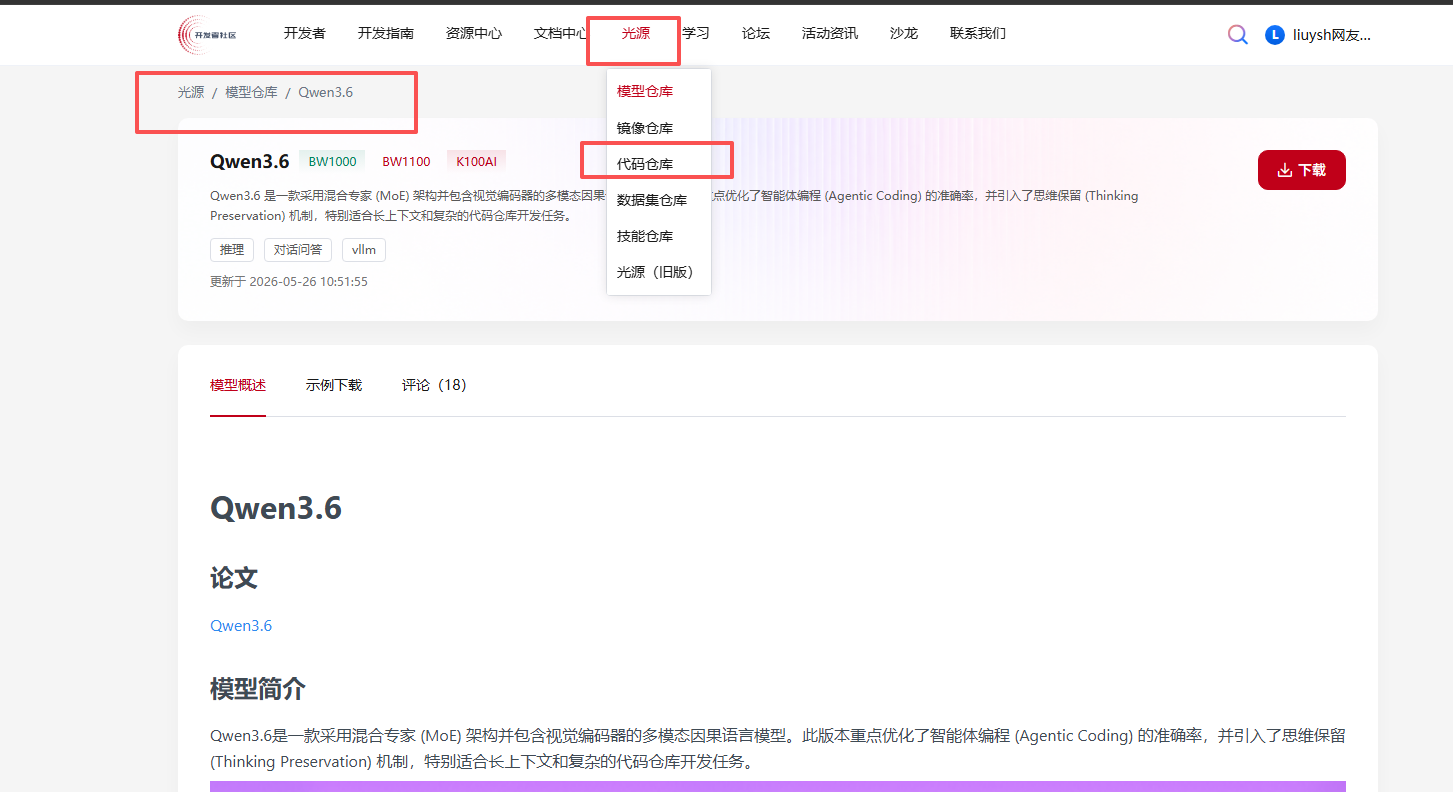Screen dimensions: 1453x792
Task: Switch to the 评论（18）tab
Action: point(434,385)
